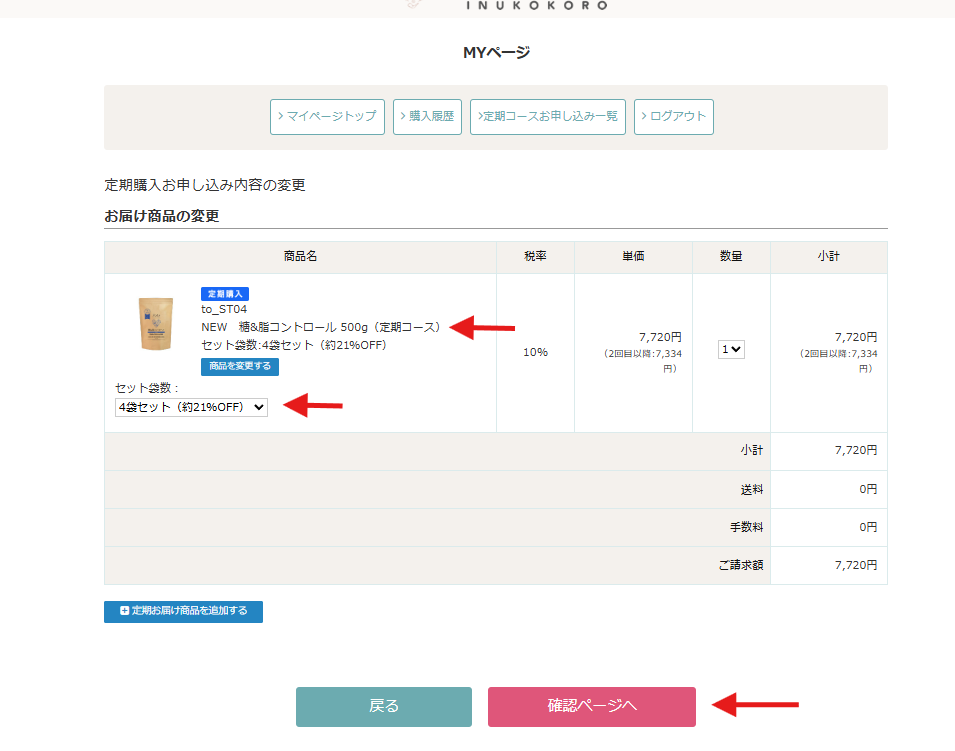Viewport: 955px width, 751px height.
Task: Open the 数量 quantity dropdown
Action: pyautogui.click(x=731, y=350)
